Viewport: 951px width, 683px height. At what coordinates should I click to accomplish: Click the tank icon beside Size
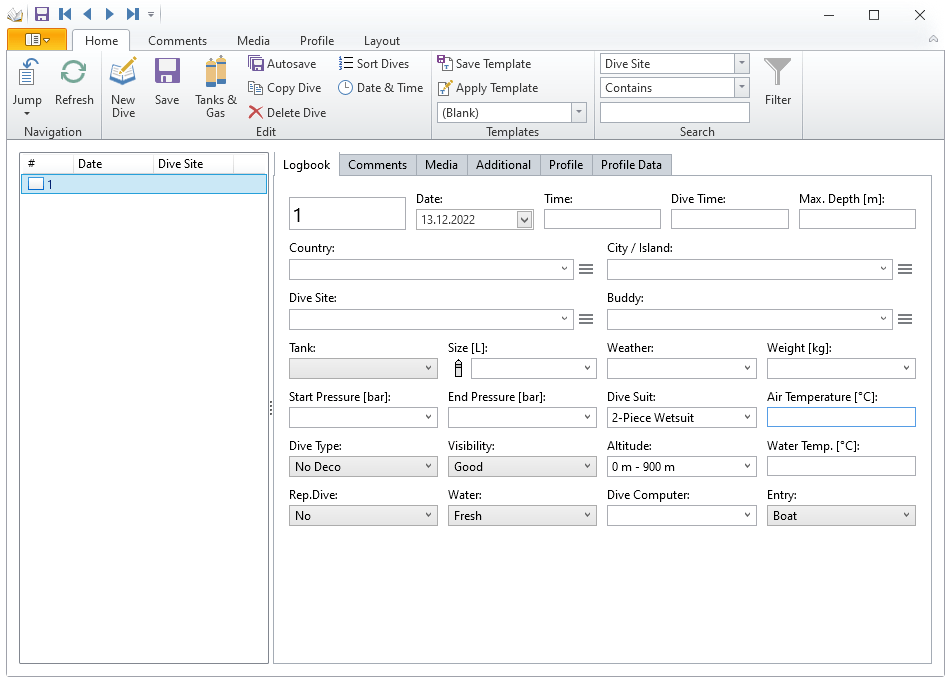(x=459, y=368)
